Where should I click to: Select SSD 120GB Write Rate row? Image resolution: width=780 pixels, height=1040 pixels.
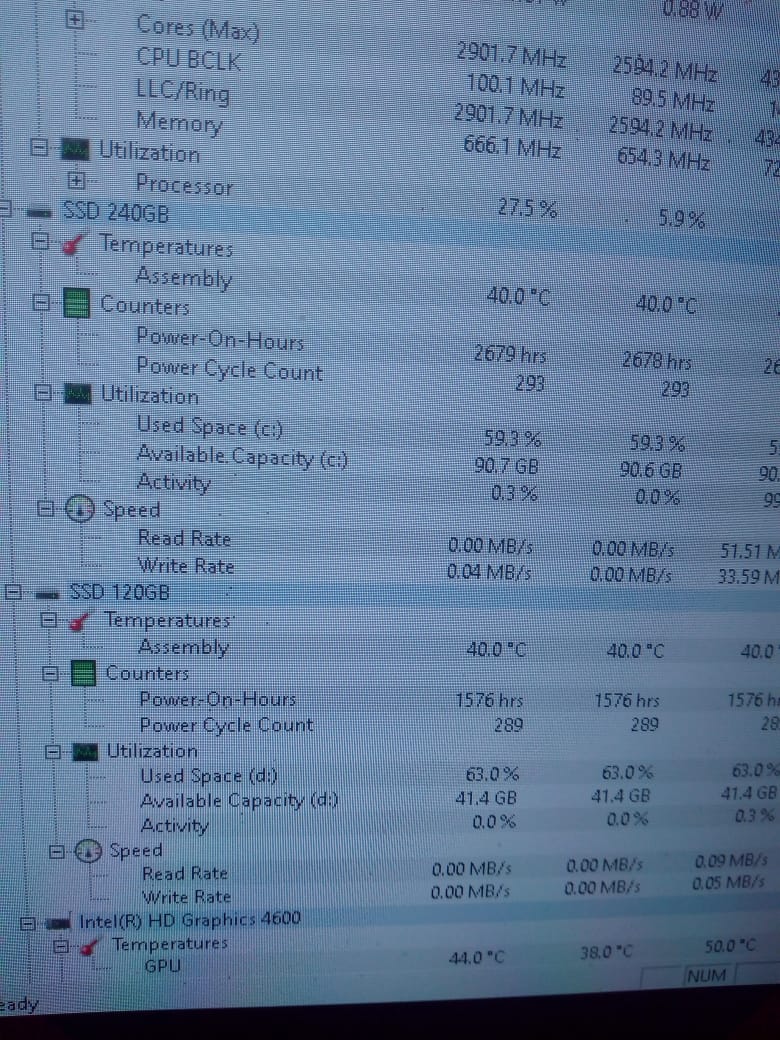tap(187, 897)
